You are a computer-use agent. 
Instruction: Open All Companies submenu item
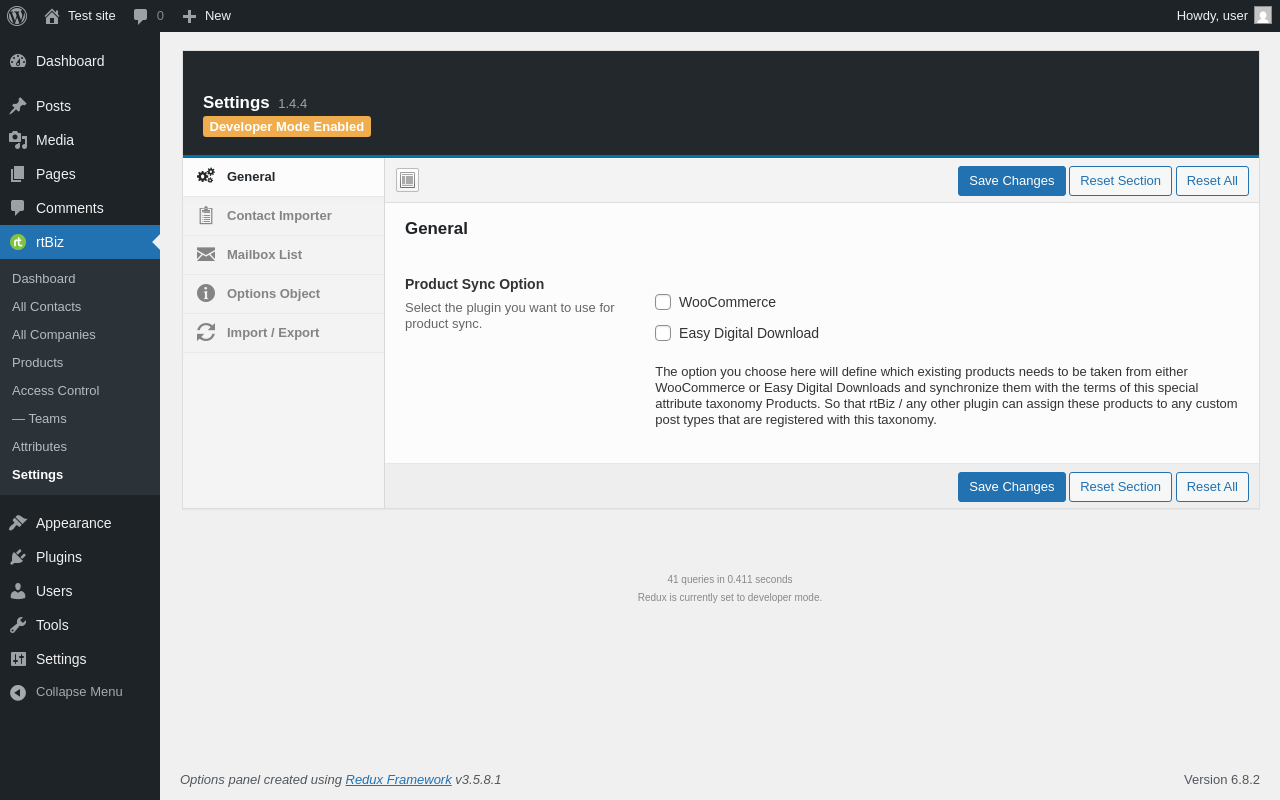coord(80,334)
